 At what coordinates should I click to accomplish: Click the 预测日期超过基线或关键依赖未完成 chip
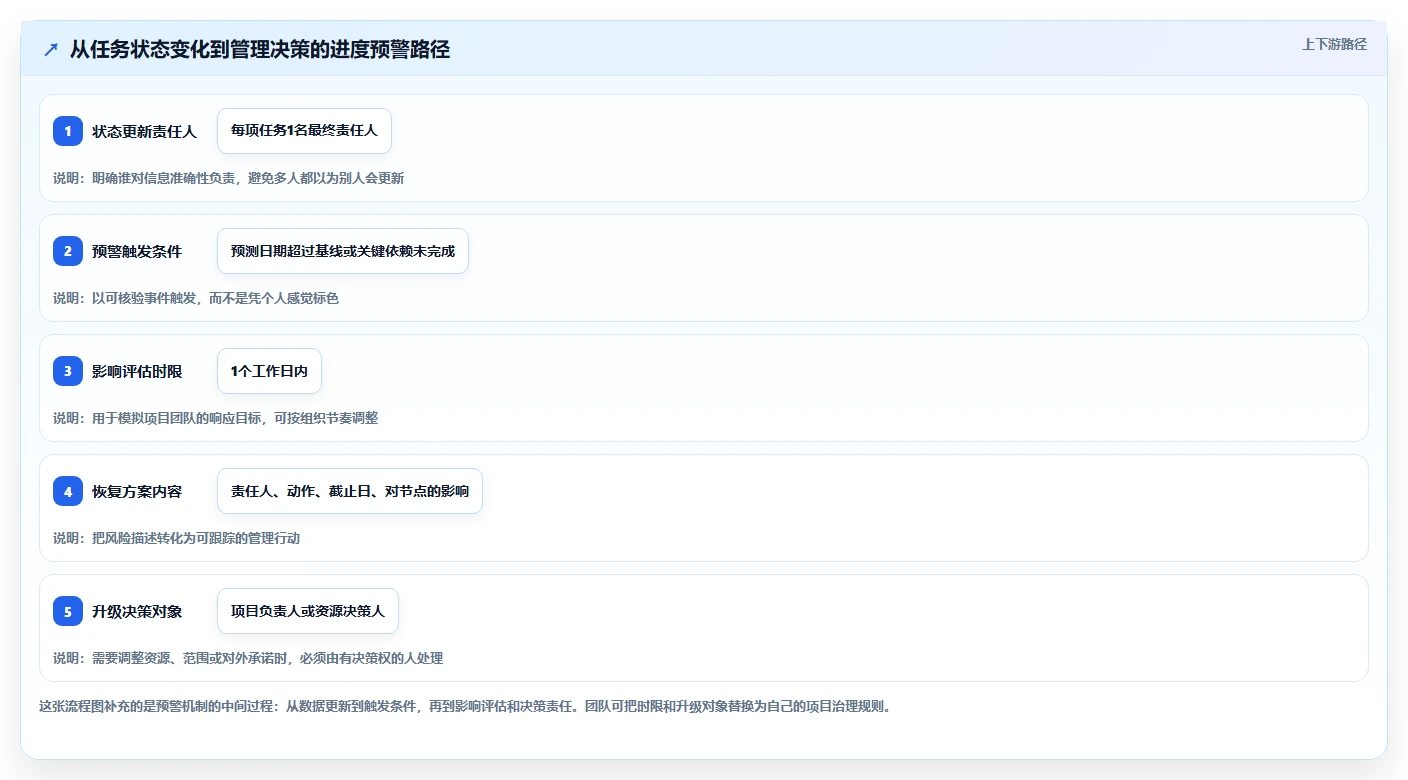343,251
